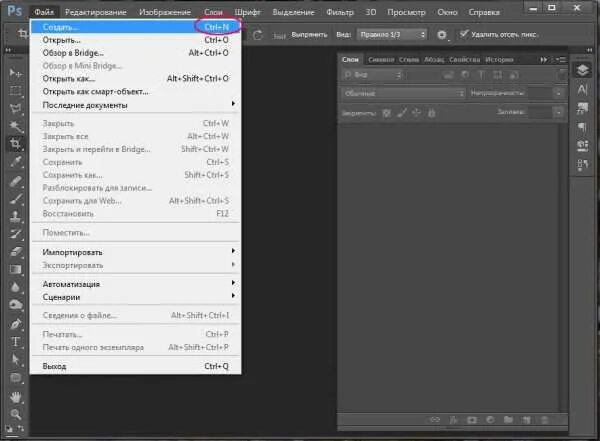Select the Healing Brush tool

16,181
